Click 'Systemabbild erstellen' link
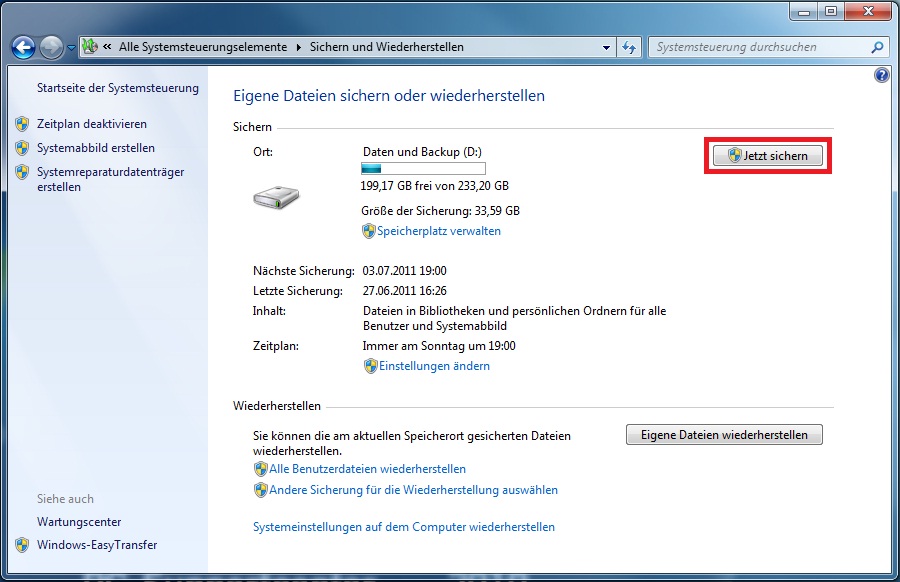 coord(96,148)
